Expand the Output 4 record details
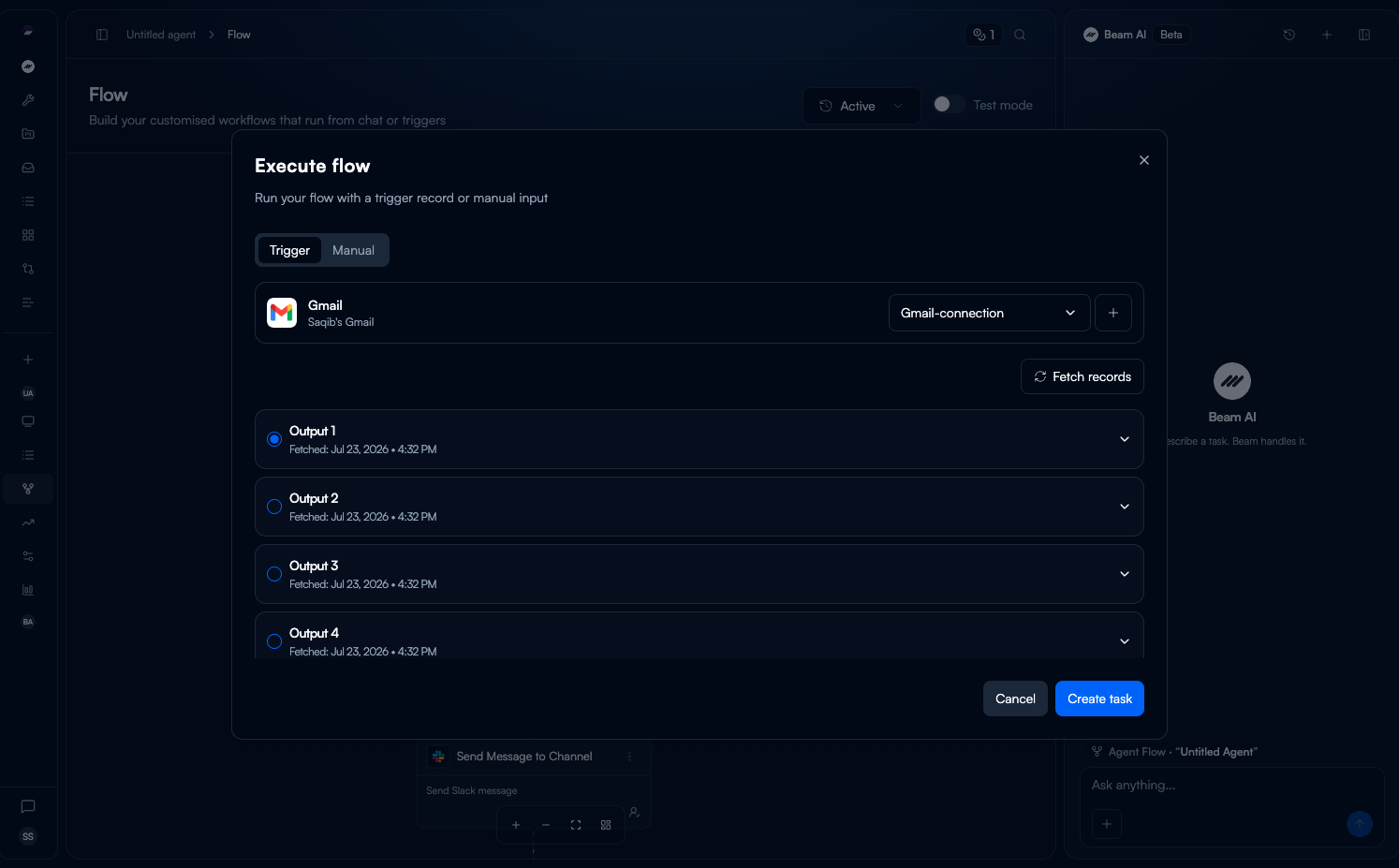 1125,641
